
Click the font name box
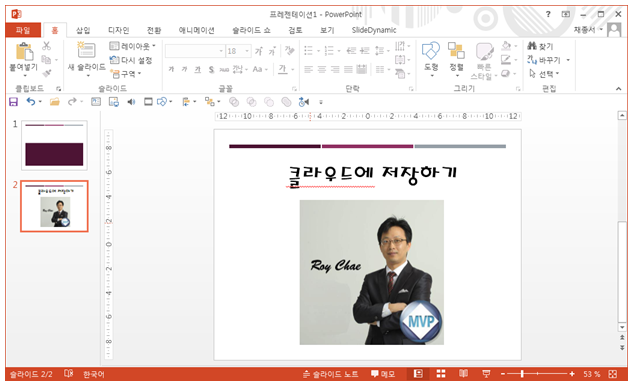(194, 51)
